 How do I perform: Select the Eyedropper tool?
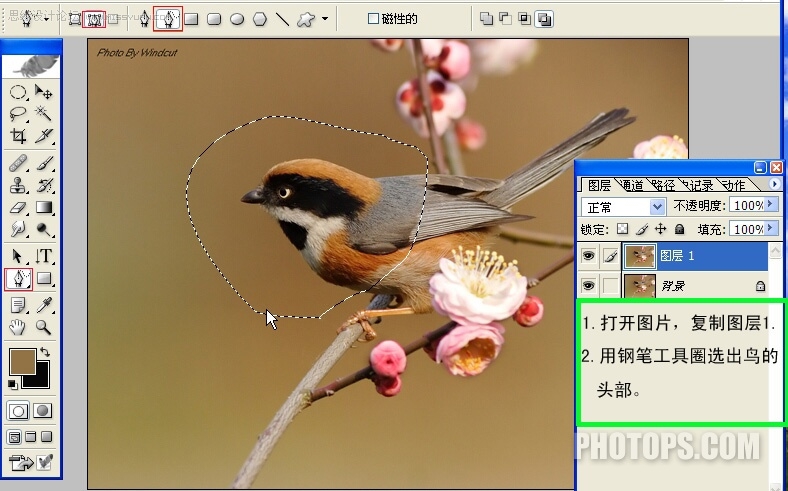point(44,305)
